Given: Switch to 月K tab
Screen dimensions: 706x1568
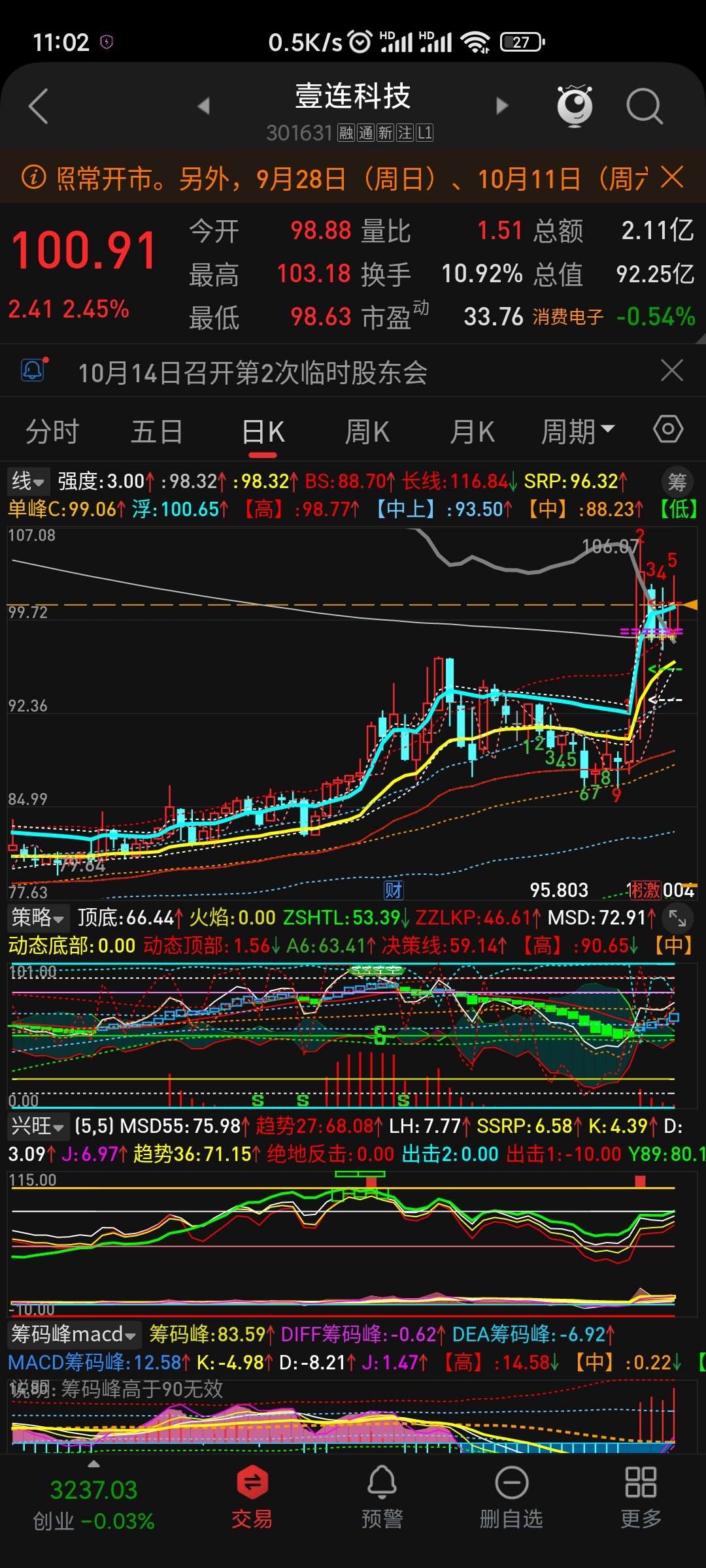Looking at the screenshot, I should pyautogui.click(x=472, y=432).
